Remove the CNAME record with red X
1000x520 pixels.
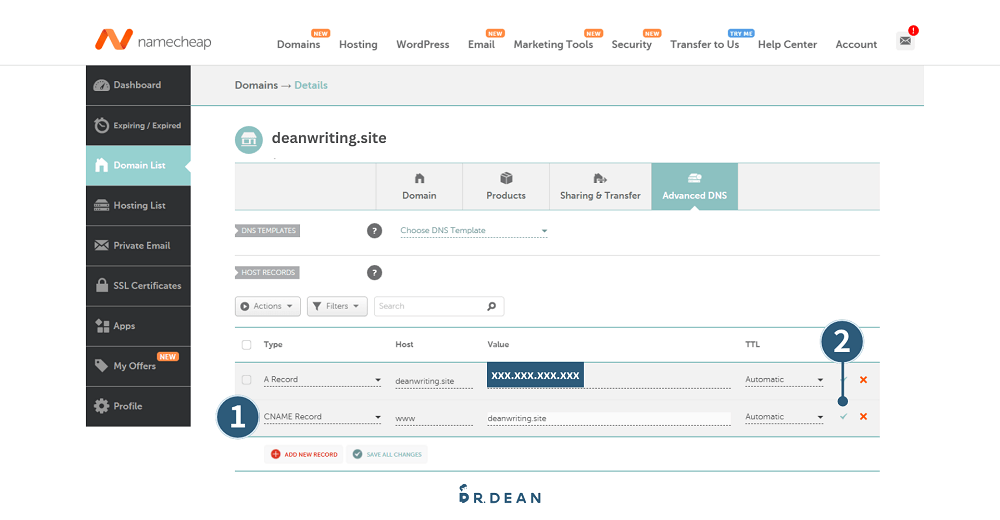coord(863,416)
